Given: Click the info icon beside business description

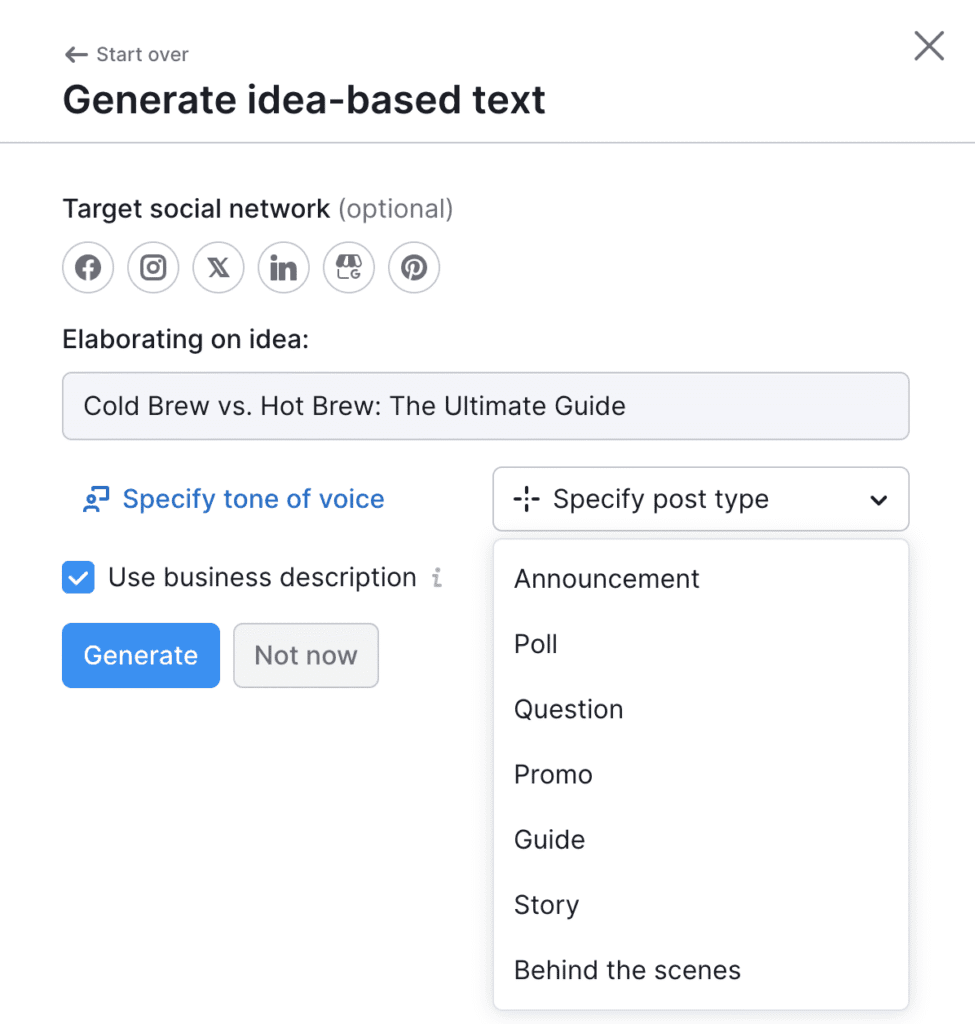Looking at the screenshot, I should tap(436, 578).
